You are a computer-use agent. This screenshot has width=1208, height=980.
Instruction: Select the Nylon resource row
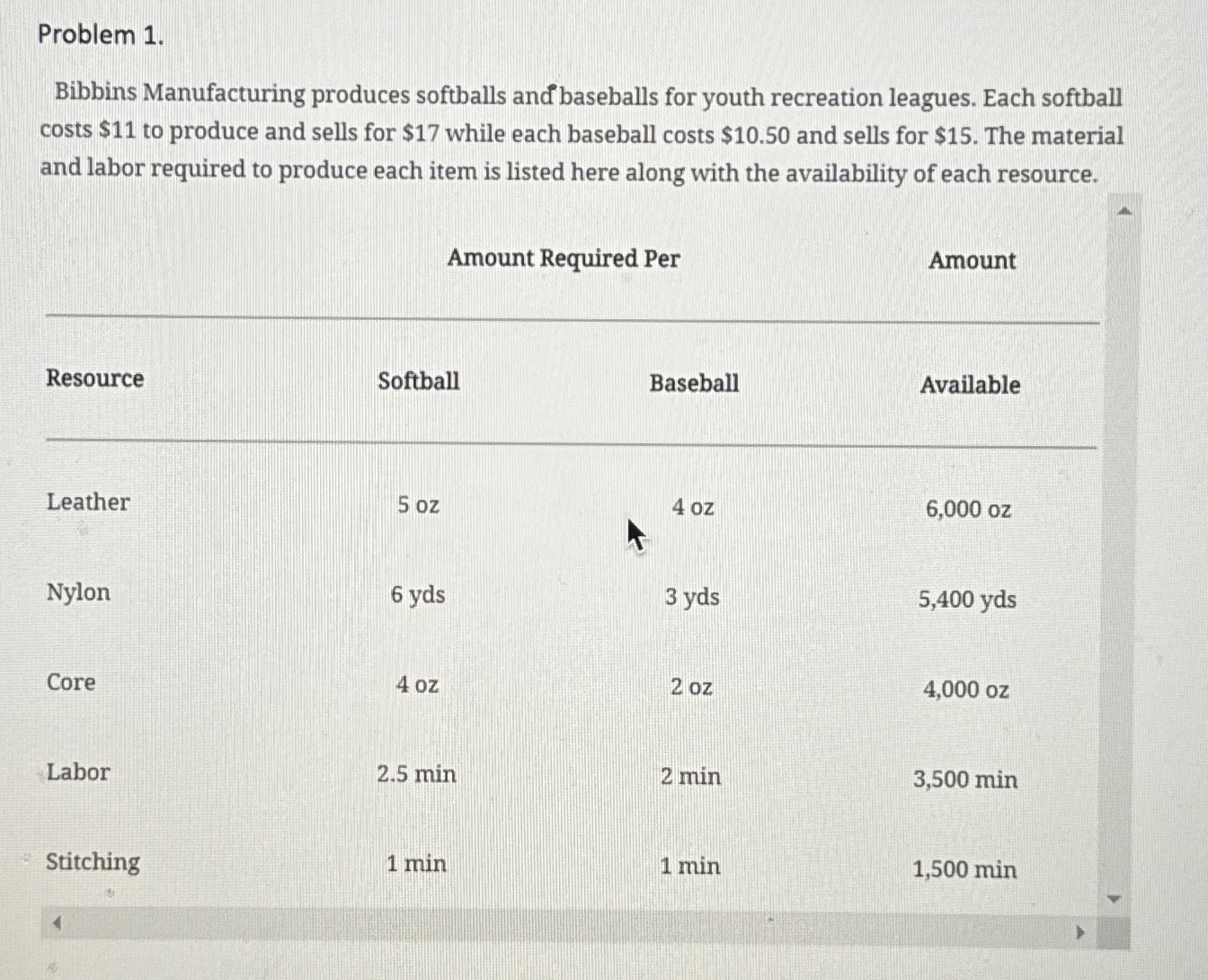pos(78,592)
